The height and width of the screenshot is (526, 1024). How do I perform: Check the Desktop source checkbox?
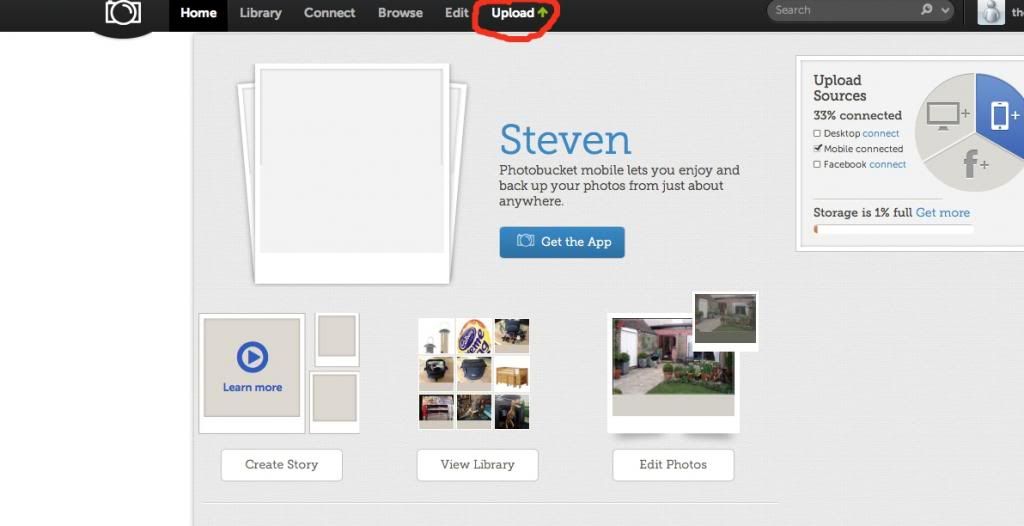(x=817, y=133)
